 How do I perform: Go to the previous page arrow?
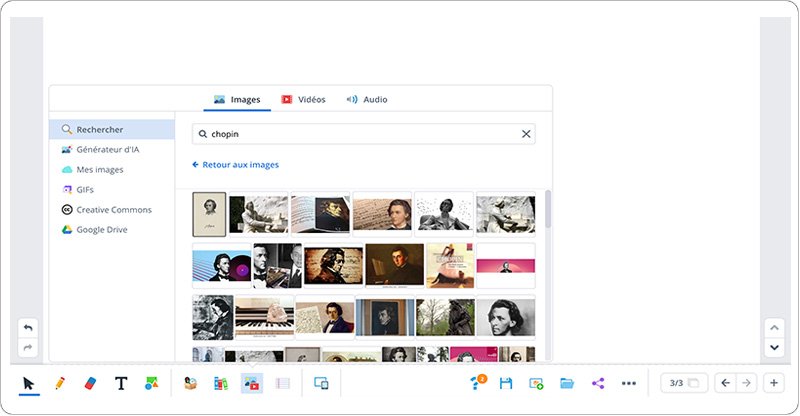726,383
